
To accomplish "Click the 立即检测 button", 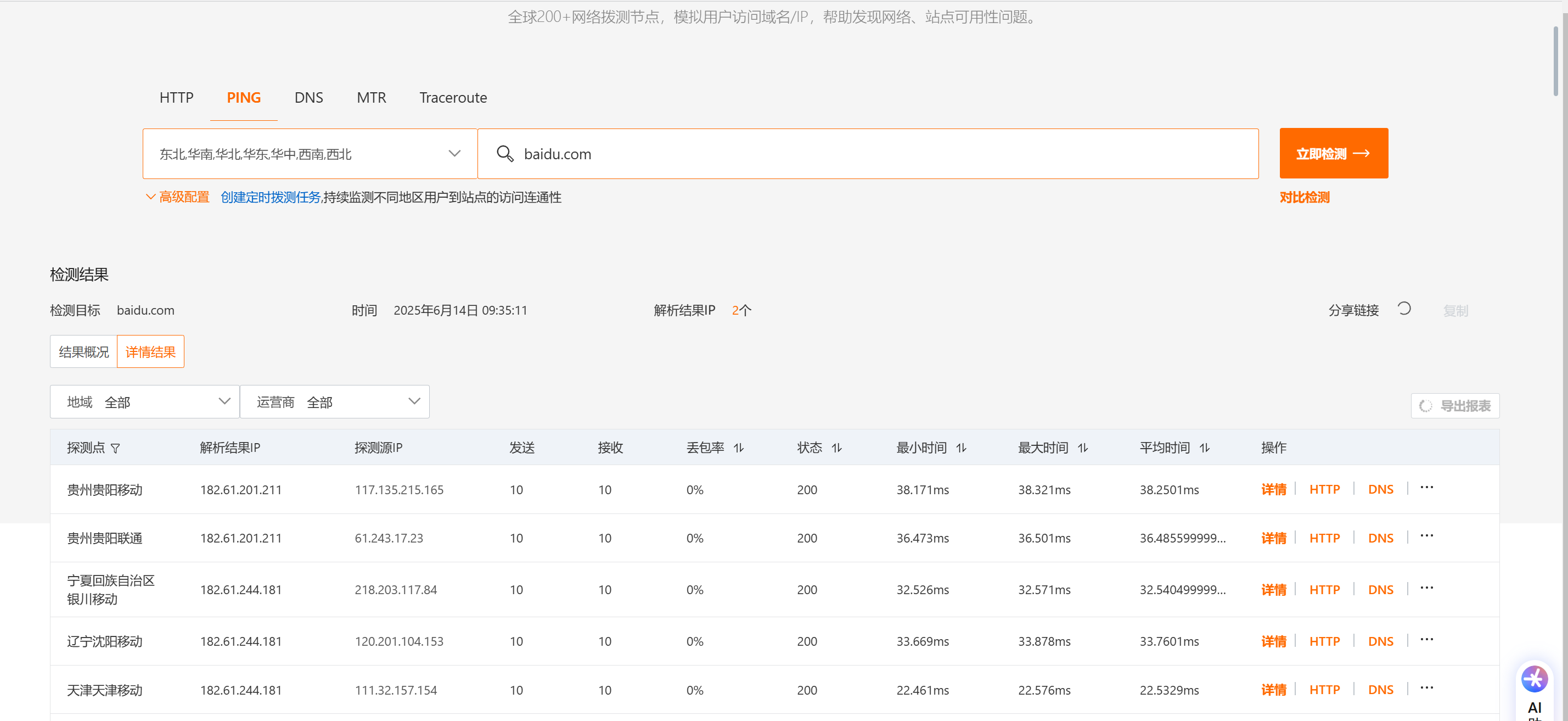I will pyautogui.click(x=1334, y=153).
